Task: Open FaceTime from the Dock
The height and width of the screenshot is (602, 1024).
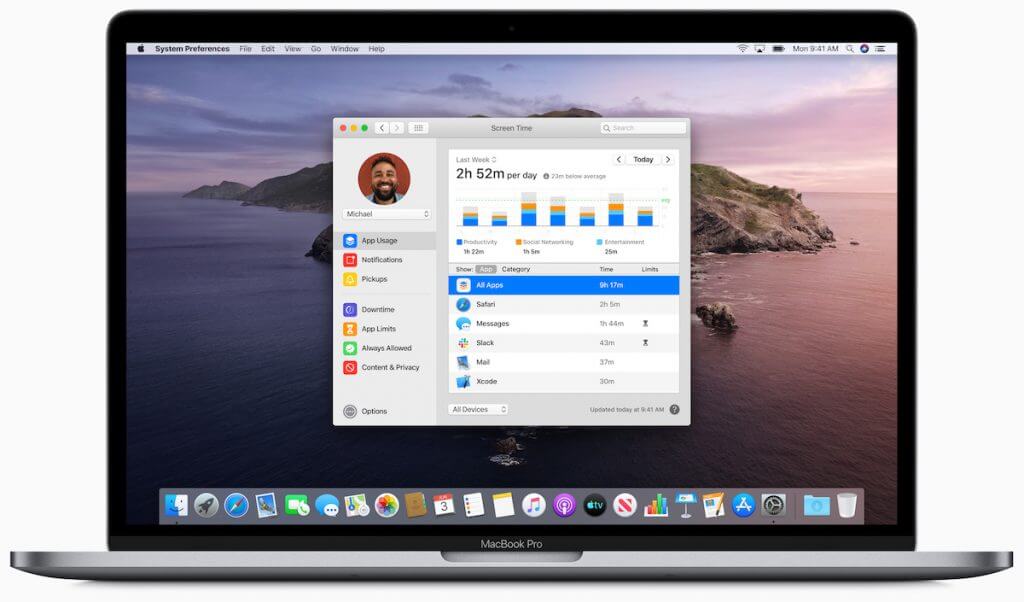Action: coord(297,505)
